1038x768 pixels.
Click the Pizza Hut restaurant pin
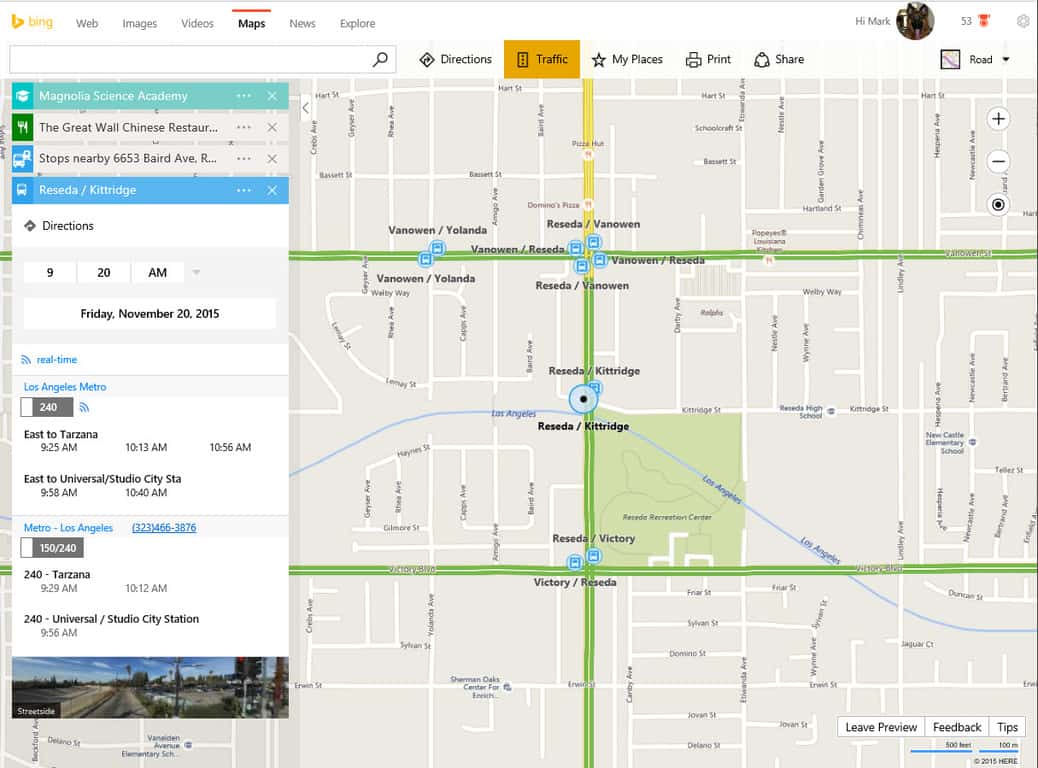588,155
